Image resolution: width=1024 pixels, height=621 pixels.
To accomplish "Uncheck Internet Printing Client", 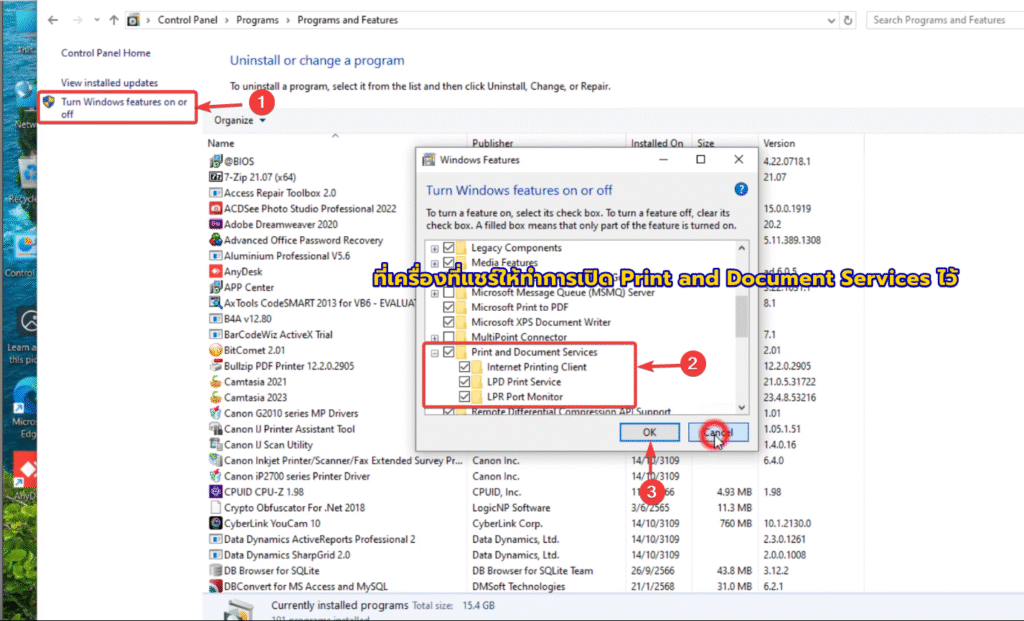I will [464, 367].
